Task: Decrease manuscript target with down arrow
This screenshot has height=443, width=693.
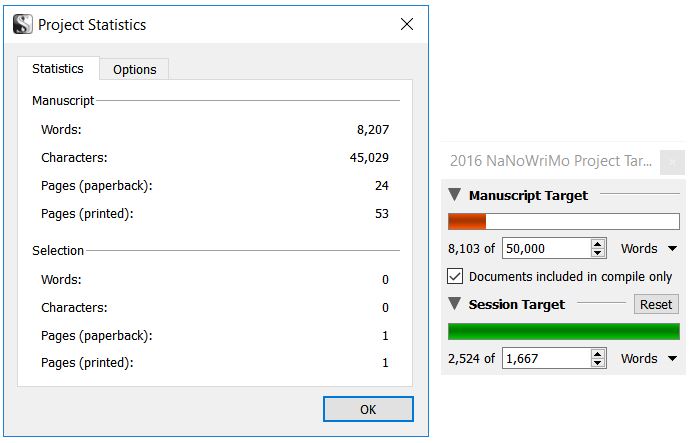Action: (598, 253)
